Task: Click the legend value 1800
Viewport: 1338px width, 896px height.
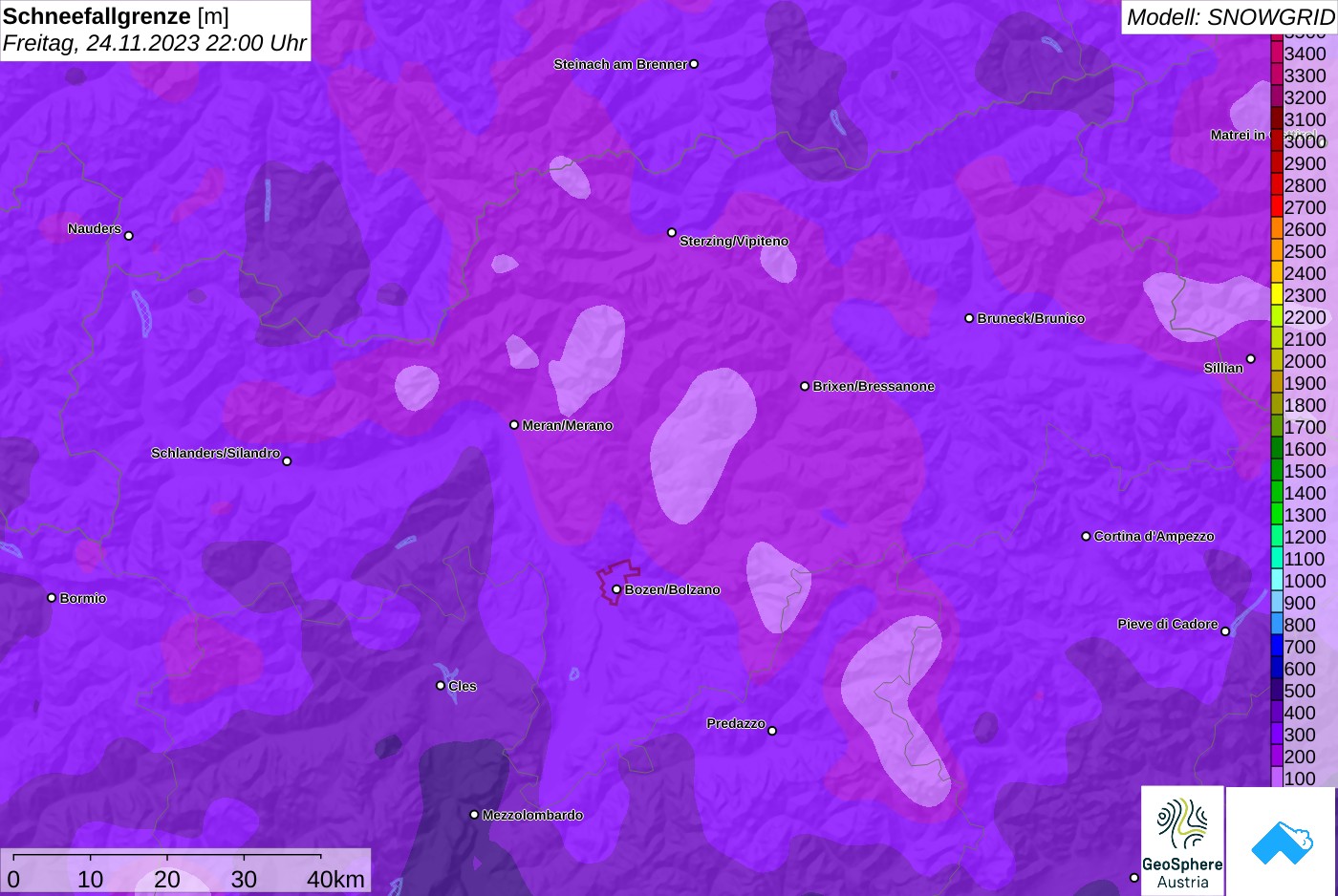Action: pyautogui.click(x=1305, y=405)
